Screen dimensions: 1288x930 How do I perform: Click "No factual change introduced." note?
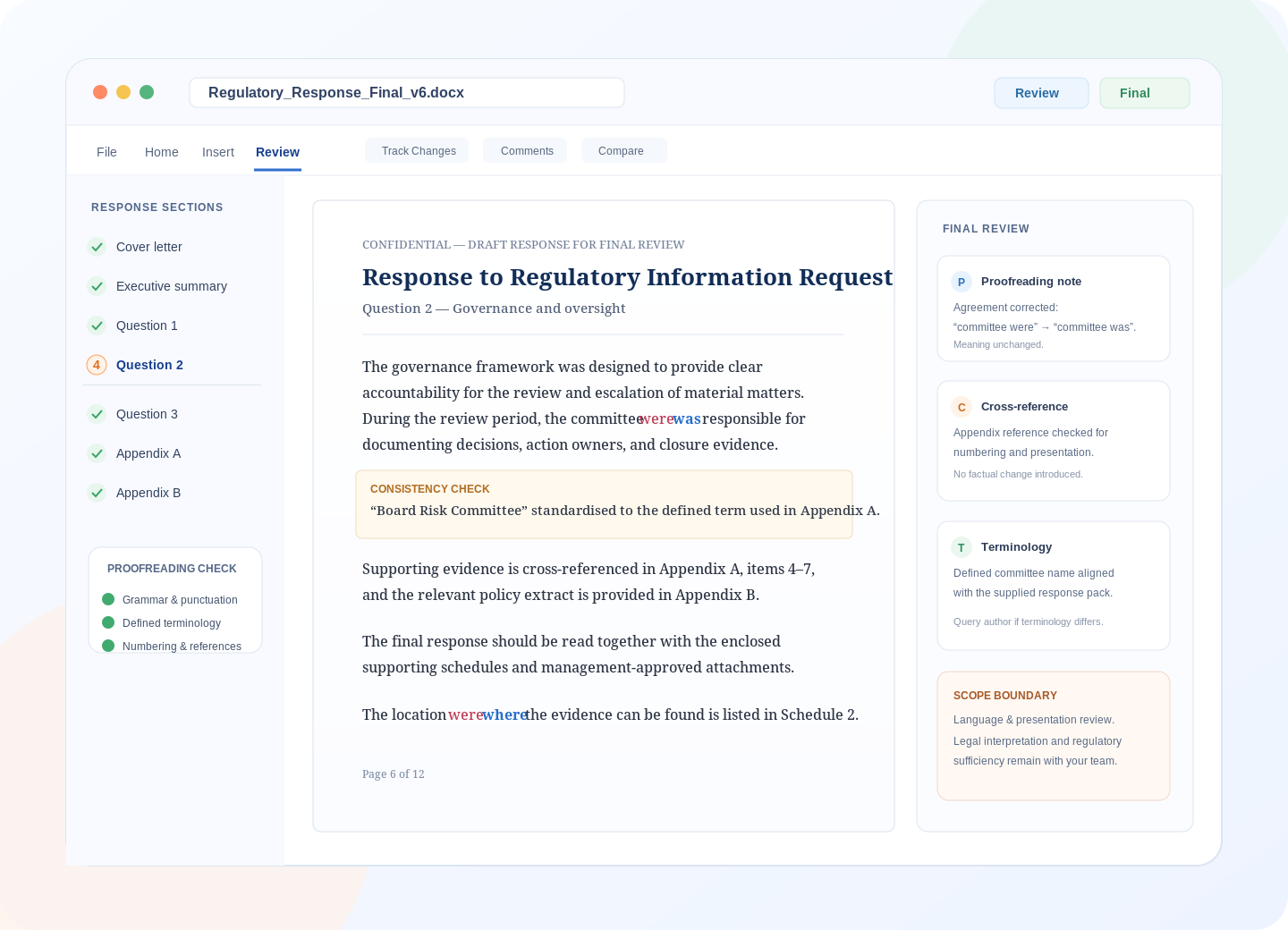pos(1018,474)
